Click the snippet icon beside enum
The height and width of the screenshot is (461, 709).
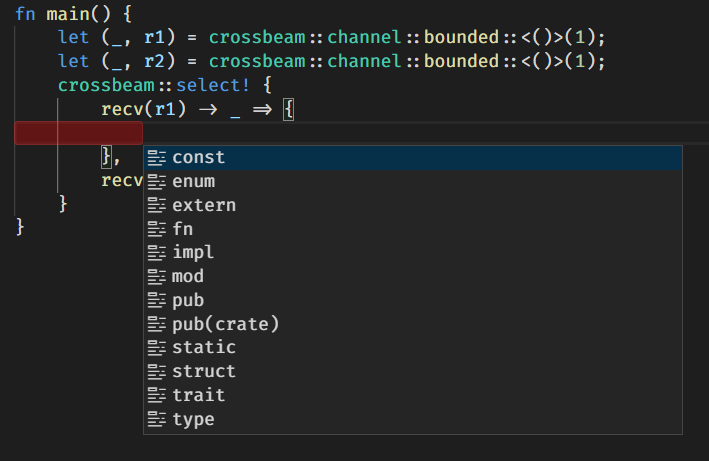(x=157, y=182)
